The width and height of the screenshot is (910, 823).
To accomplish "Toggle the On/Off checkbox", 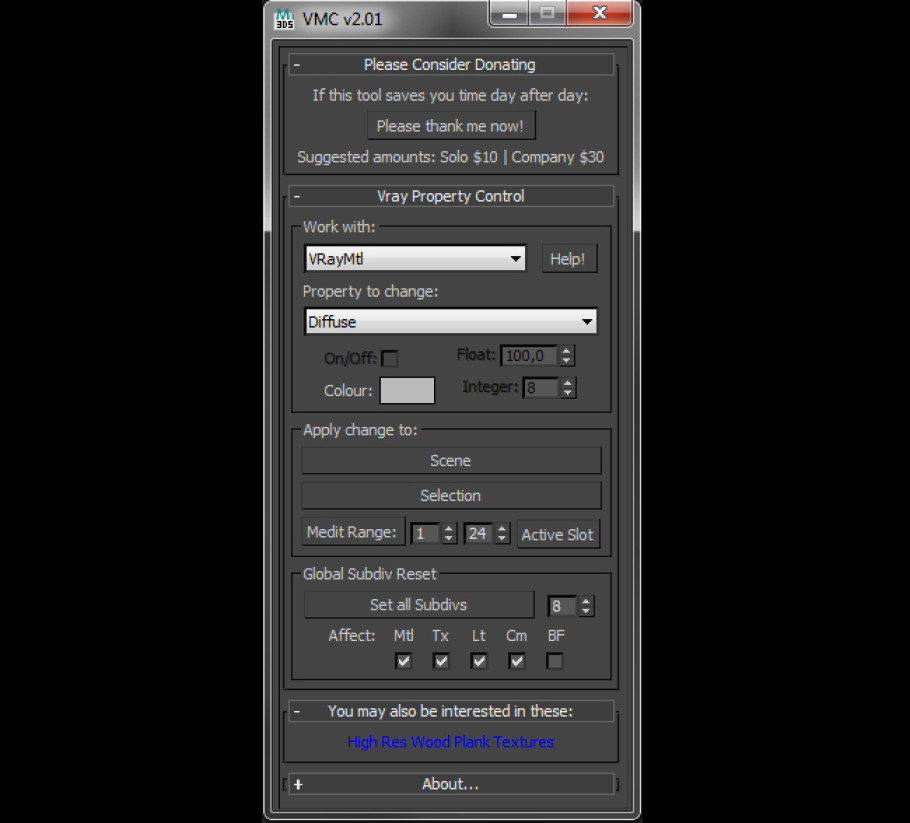I will point(389,359).
